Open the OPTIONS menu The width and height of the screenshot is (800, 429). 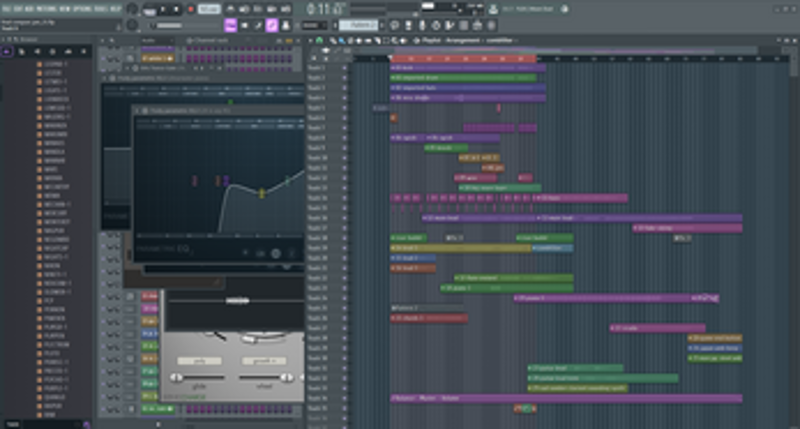point(81,9)
